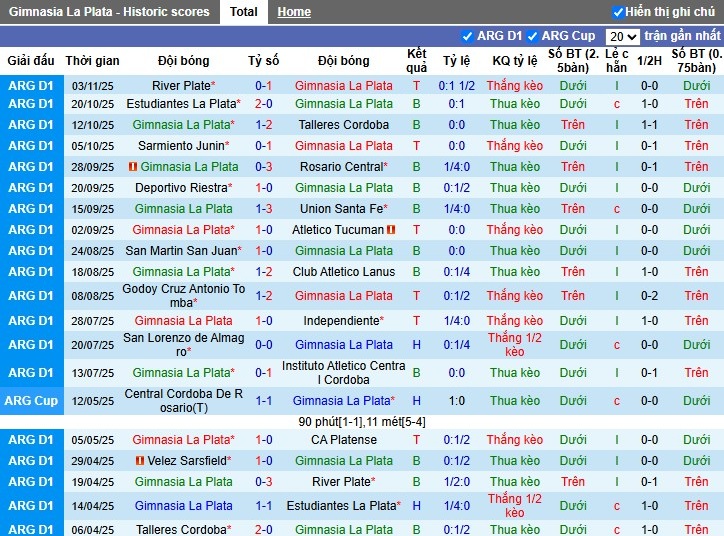
Task: Click the 0-3 score on 28/09/25
Action: [x=264, y=167]
